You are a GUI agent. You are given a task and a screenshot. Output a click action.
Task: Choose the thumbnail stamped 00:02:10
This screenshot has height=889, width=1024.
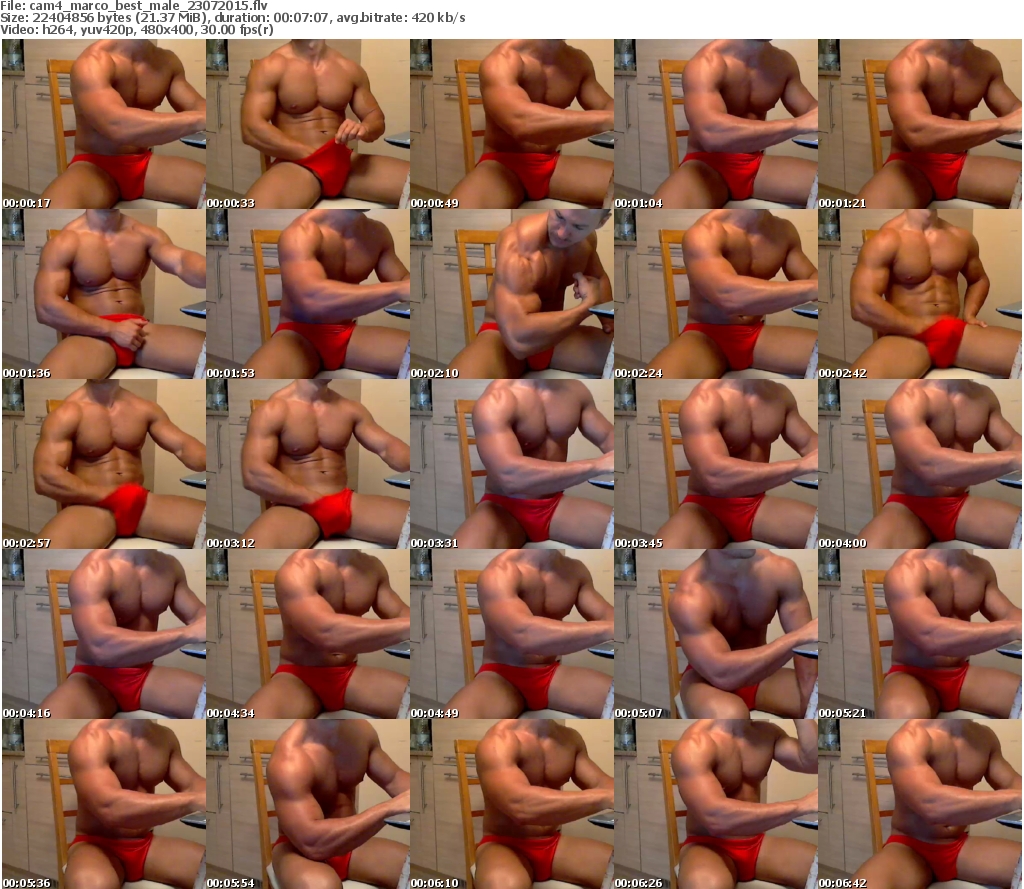pyautogui.click(x=511, y=294)
